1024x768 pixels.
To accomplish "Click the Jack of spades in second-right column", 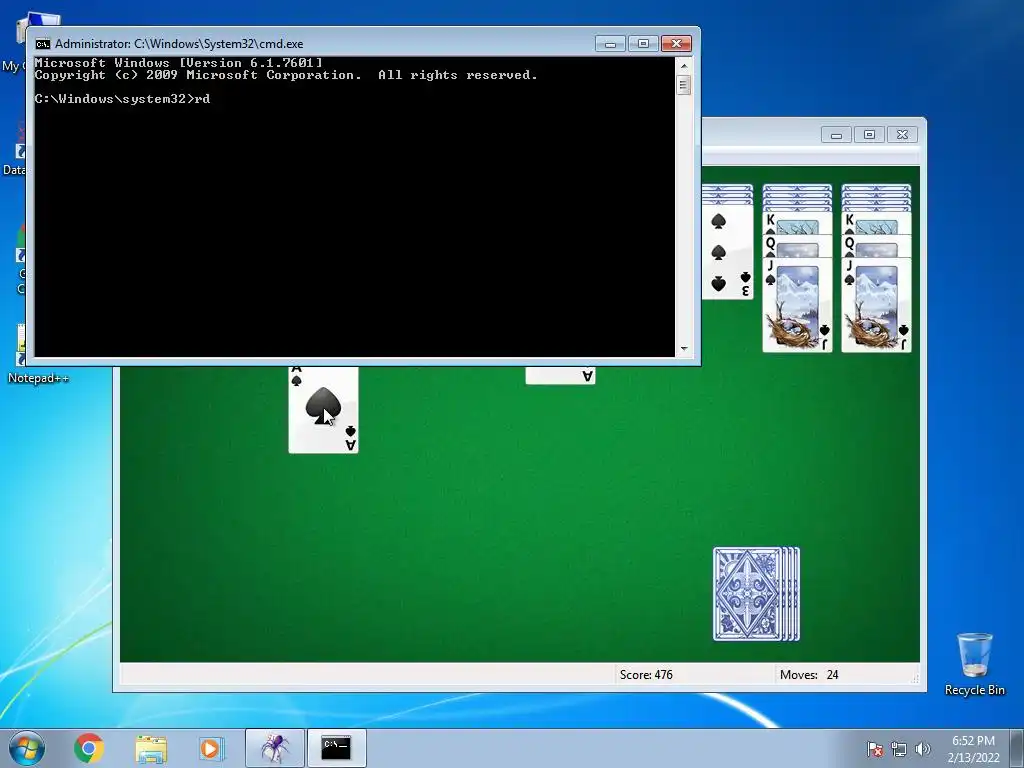I will [797, 305].
